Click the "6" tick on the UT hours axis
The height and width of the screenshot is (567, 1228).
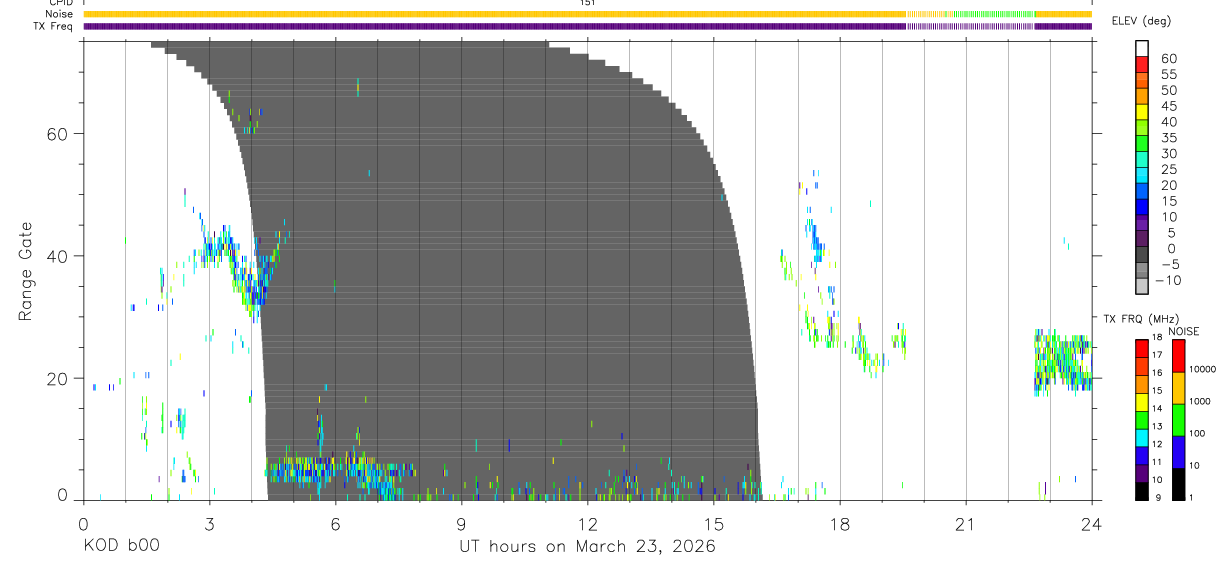[335, 524]
